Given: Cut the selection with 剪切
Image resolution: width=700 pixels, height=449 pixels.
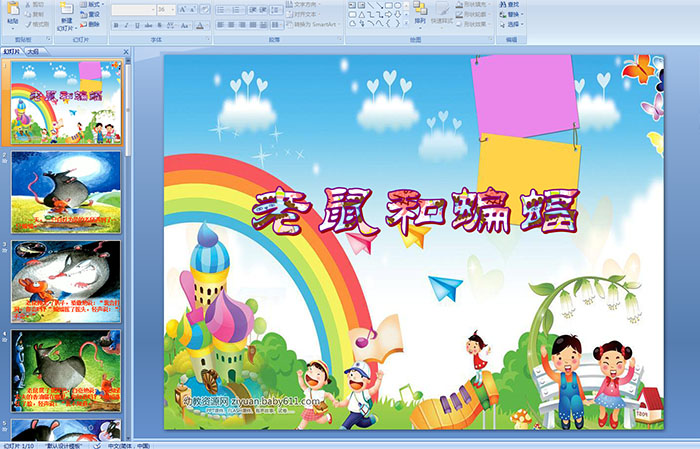Looking at the screenshot, I should coord(34,4).
